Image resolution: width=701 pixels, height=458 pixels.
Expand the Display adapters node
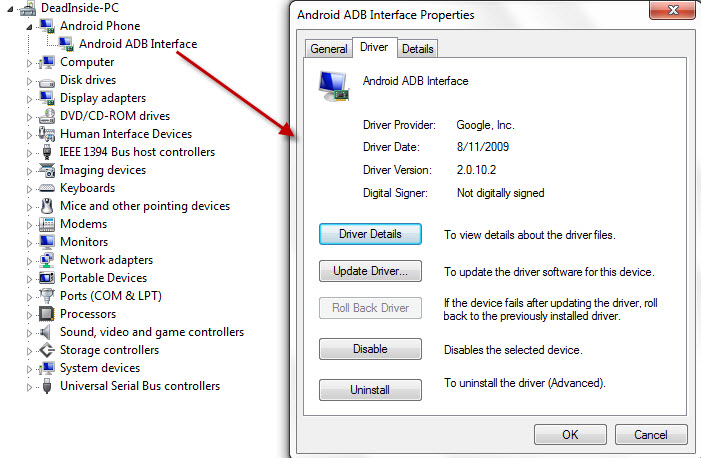(30, 99)
